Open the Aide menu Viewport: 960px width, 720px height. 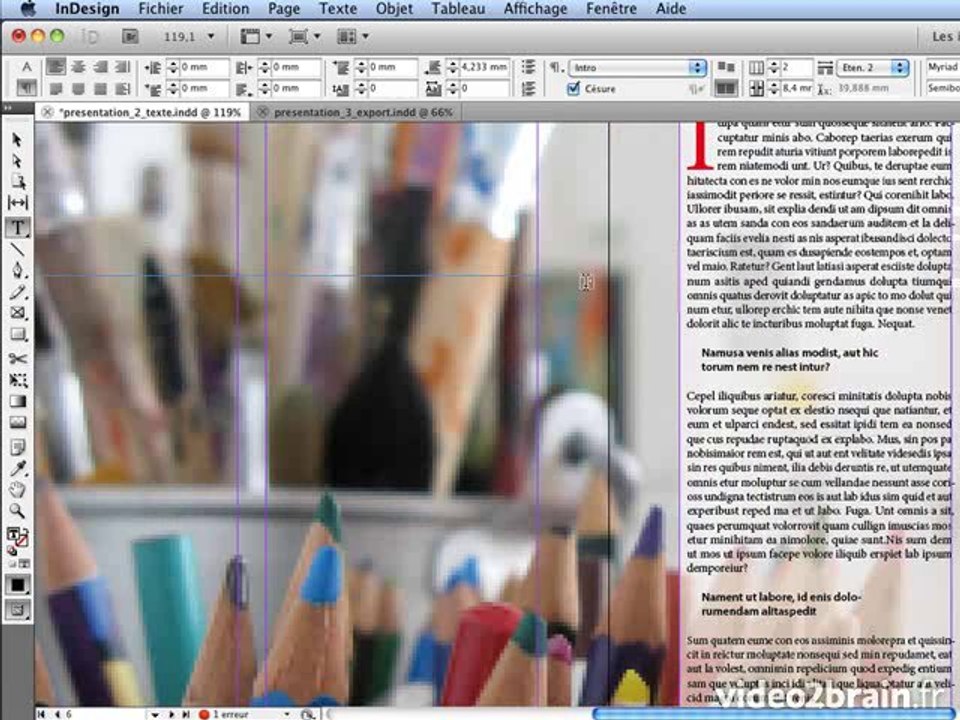[x=671, y=9]
